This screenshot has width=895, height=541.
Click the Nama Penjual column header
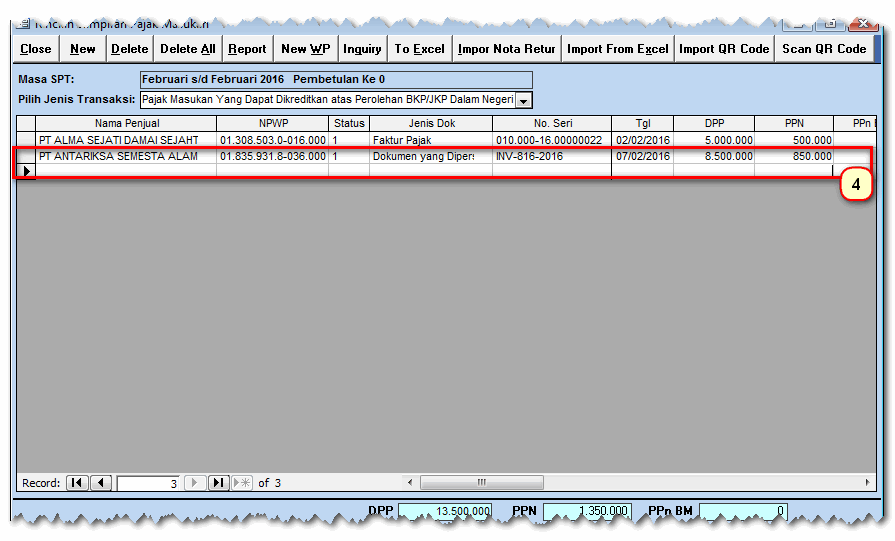(x=126, y=124)
